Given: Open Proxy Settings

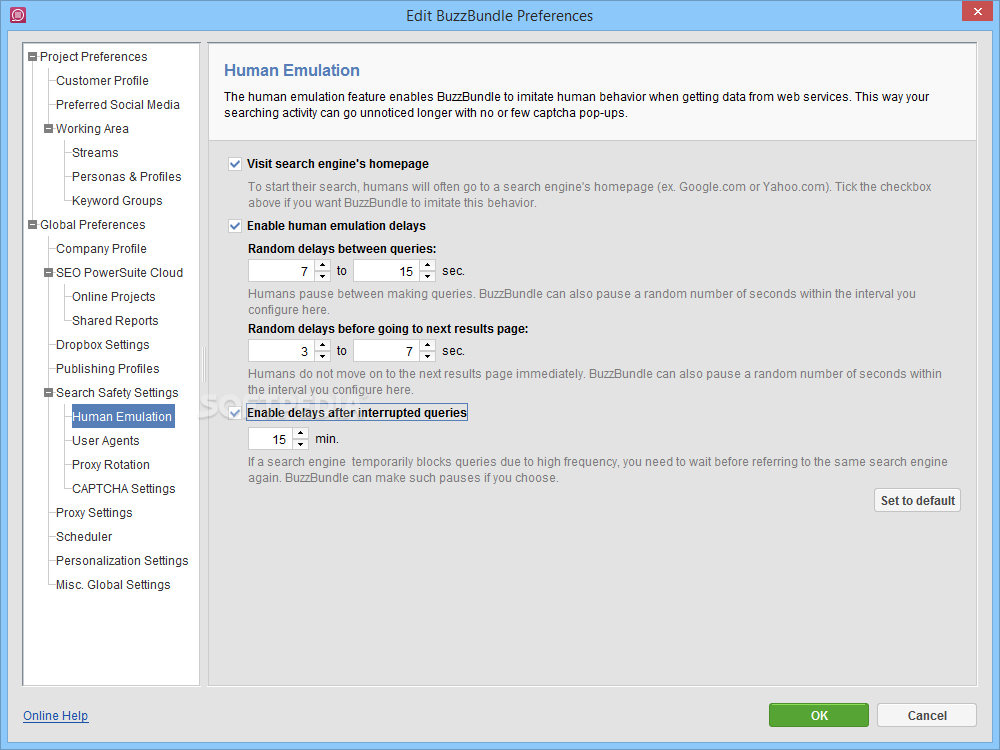Looking at the screenshot, I should point(94,513).
